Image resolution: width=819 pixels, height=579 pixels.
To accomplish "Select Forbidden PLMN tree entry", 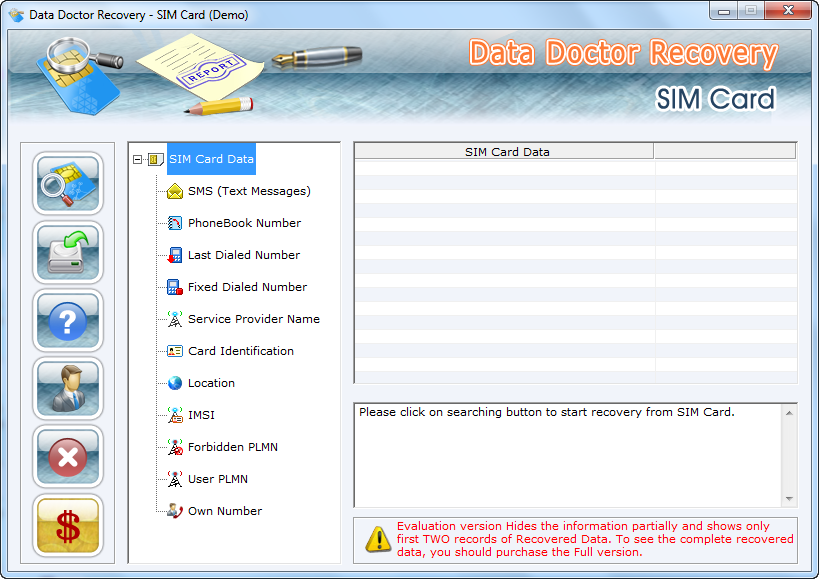I will (232, 447).
